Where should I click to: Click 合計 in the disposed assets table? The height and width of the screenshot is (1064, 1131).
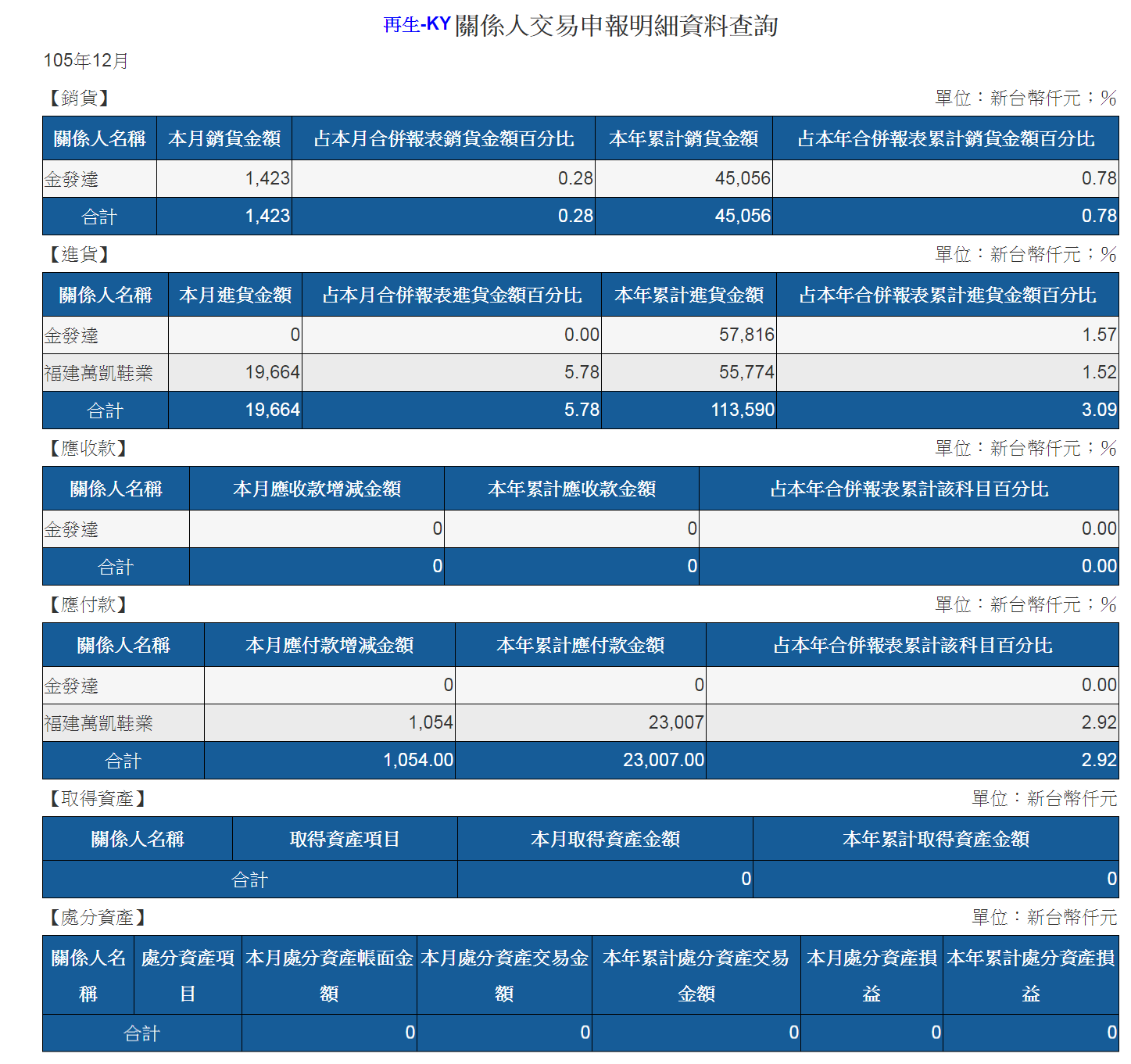[x=141, y=1034]
